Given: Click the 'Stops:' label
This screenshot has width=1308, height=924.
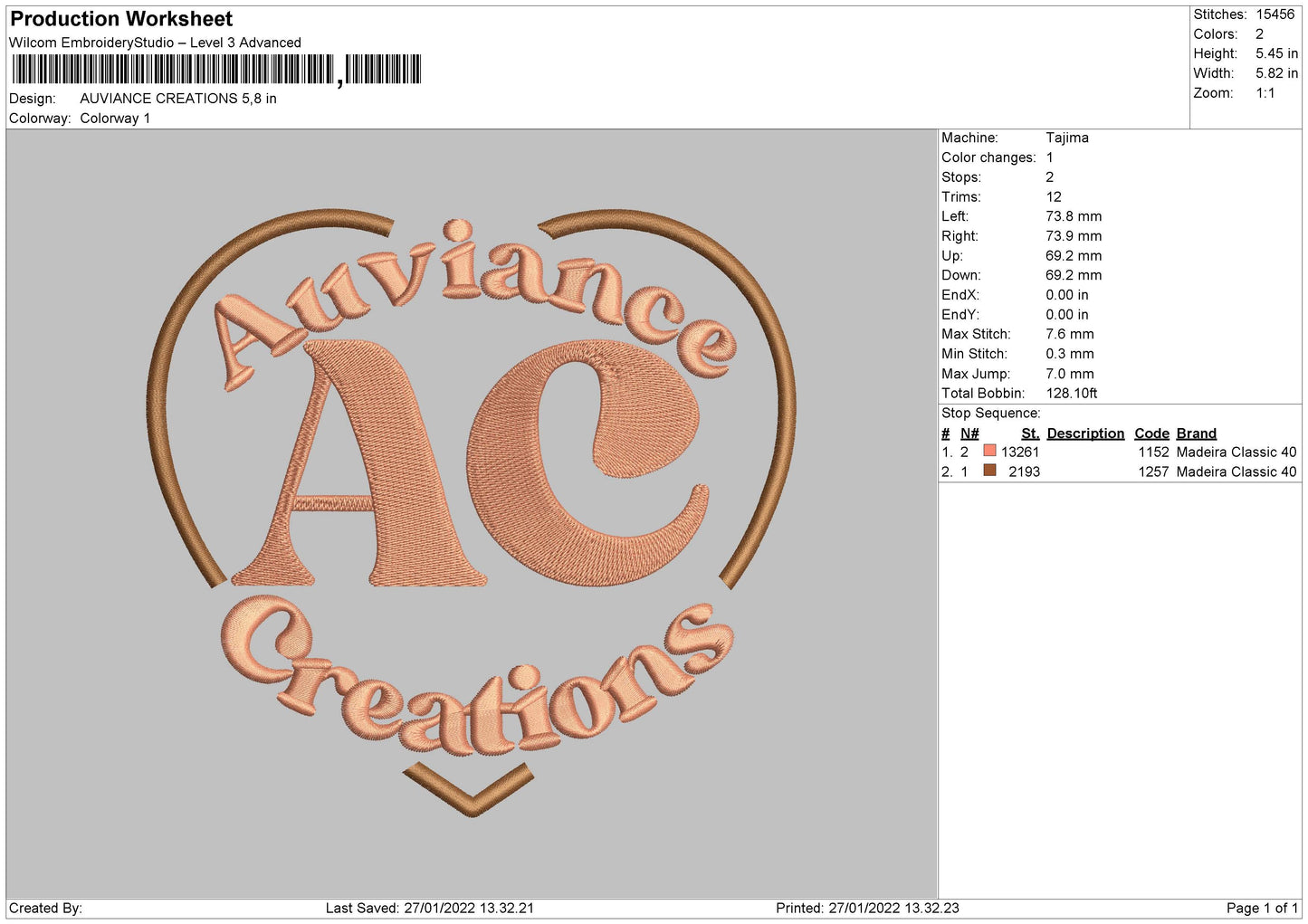Looking at the screenshot, I should tap(961, 177).
